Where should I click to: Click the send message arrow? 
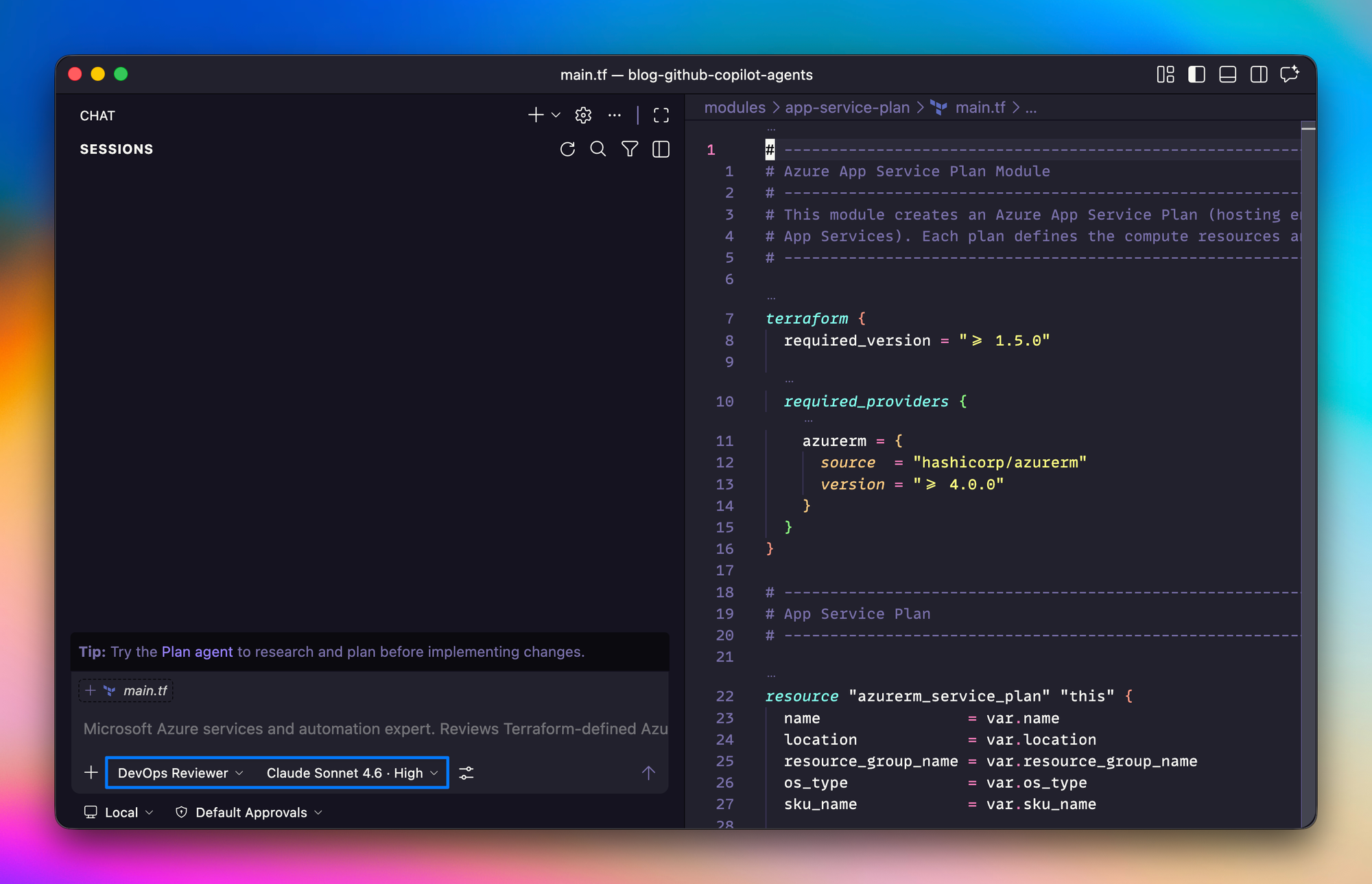click(x=648, y=773)
